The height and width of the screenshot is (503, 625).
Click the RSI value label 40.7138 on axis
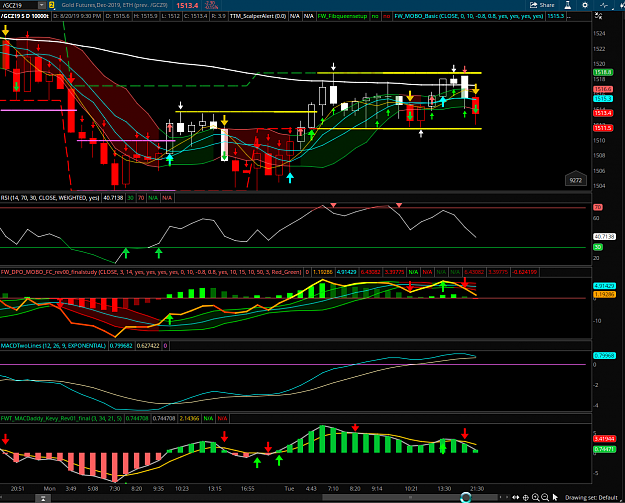(605, 237)
